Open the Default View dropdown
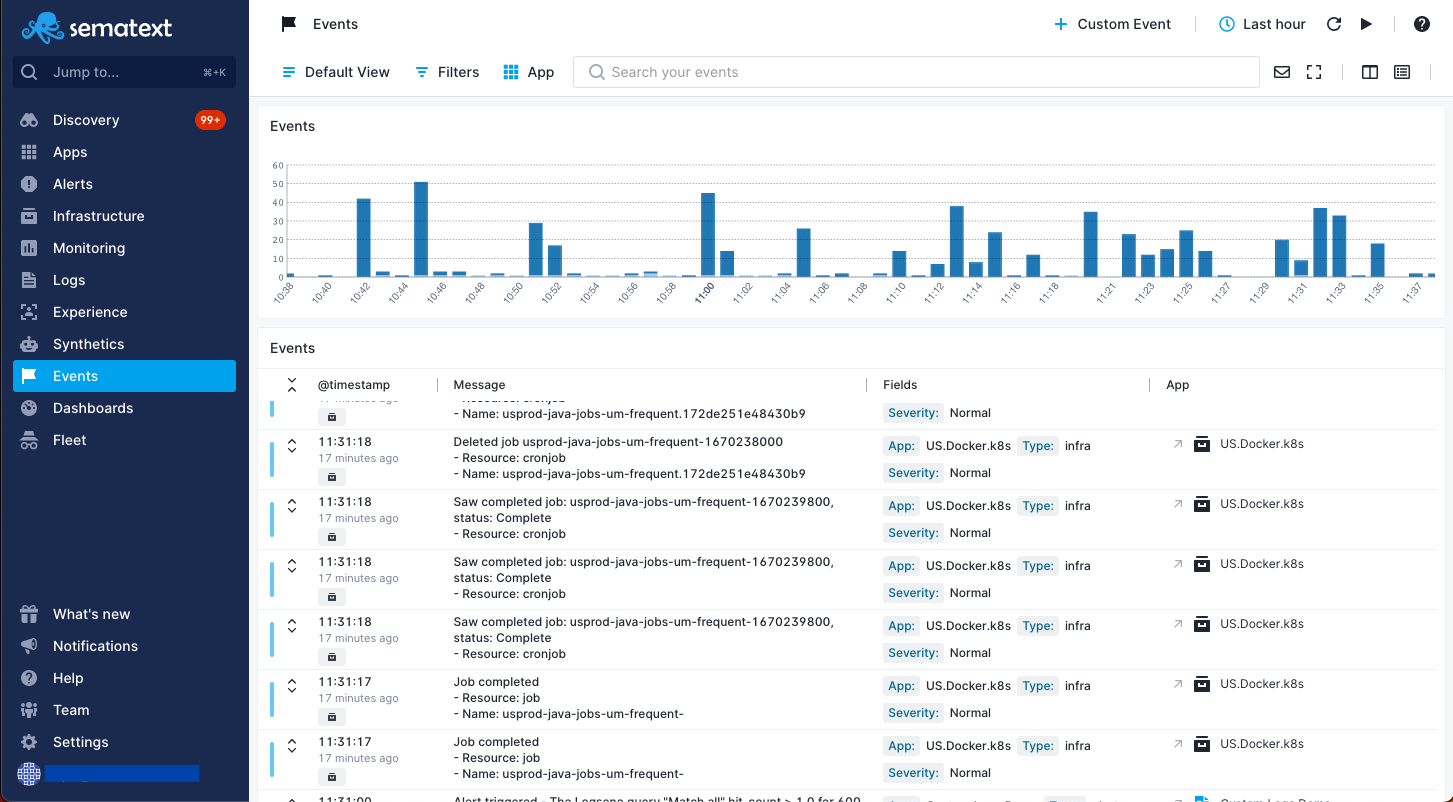The image size is (1453, 802). [x=336, y=72]
